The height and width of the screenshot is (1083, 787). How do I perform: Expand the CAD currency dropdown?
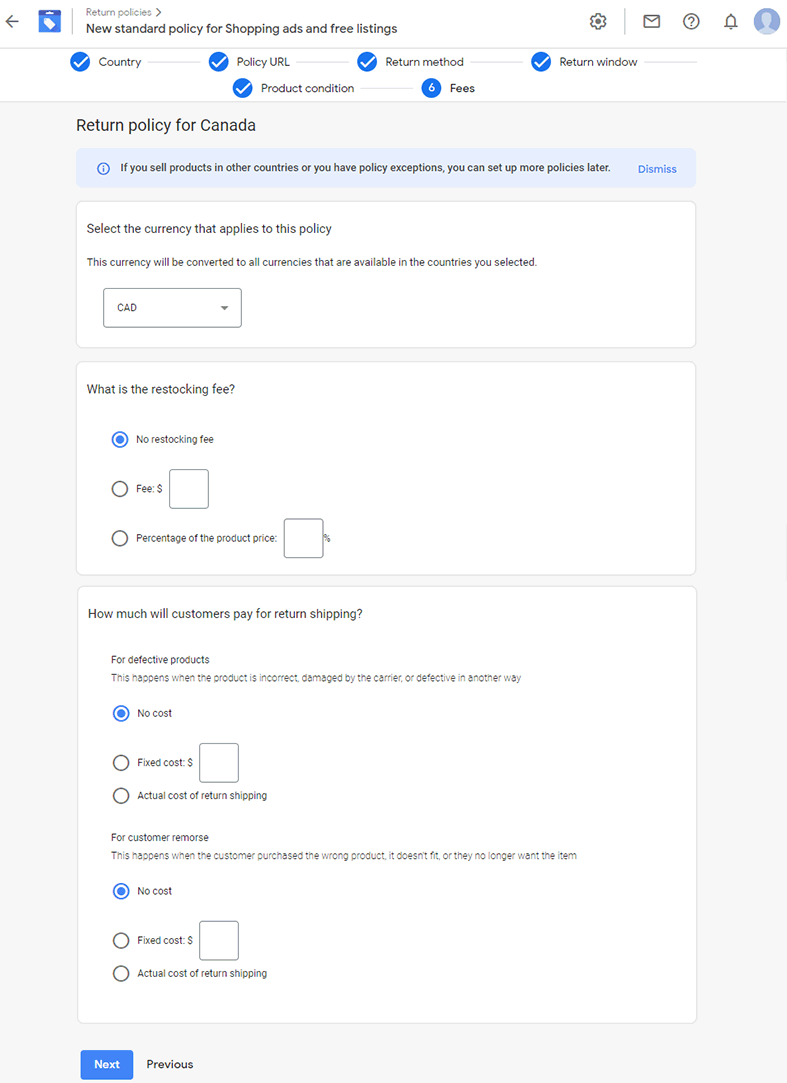point(172,307)
